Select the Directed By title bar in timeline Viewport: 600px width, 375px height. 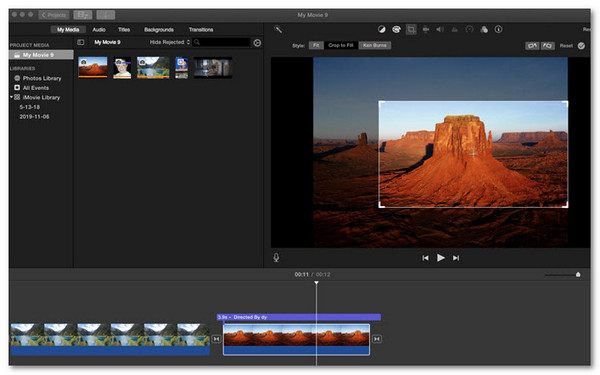click(x=298, y=317)
